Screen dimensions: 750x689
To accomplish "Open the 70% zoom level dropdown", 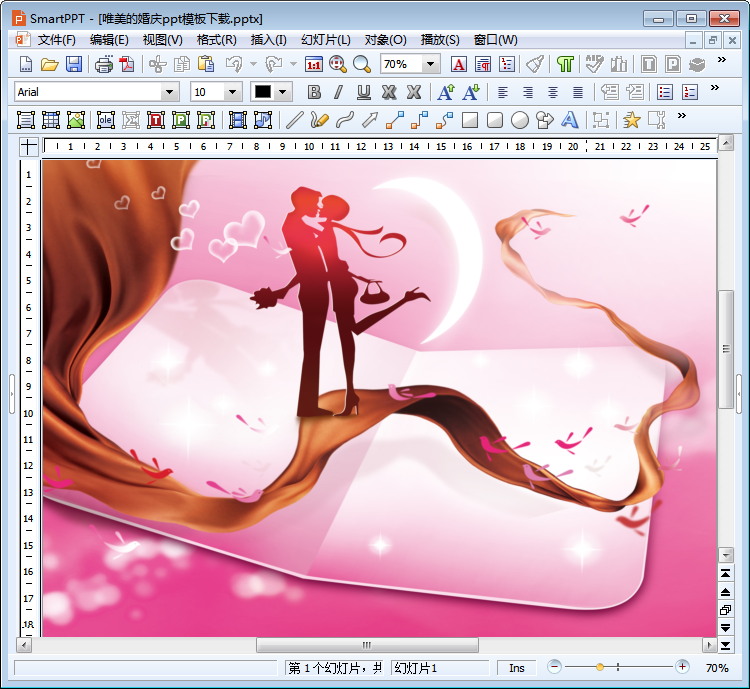I will pyautogui.click(x=431, y=64).
